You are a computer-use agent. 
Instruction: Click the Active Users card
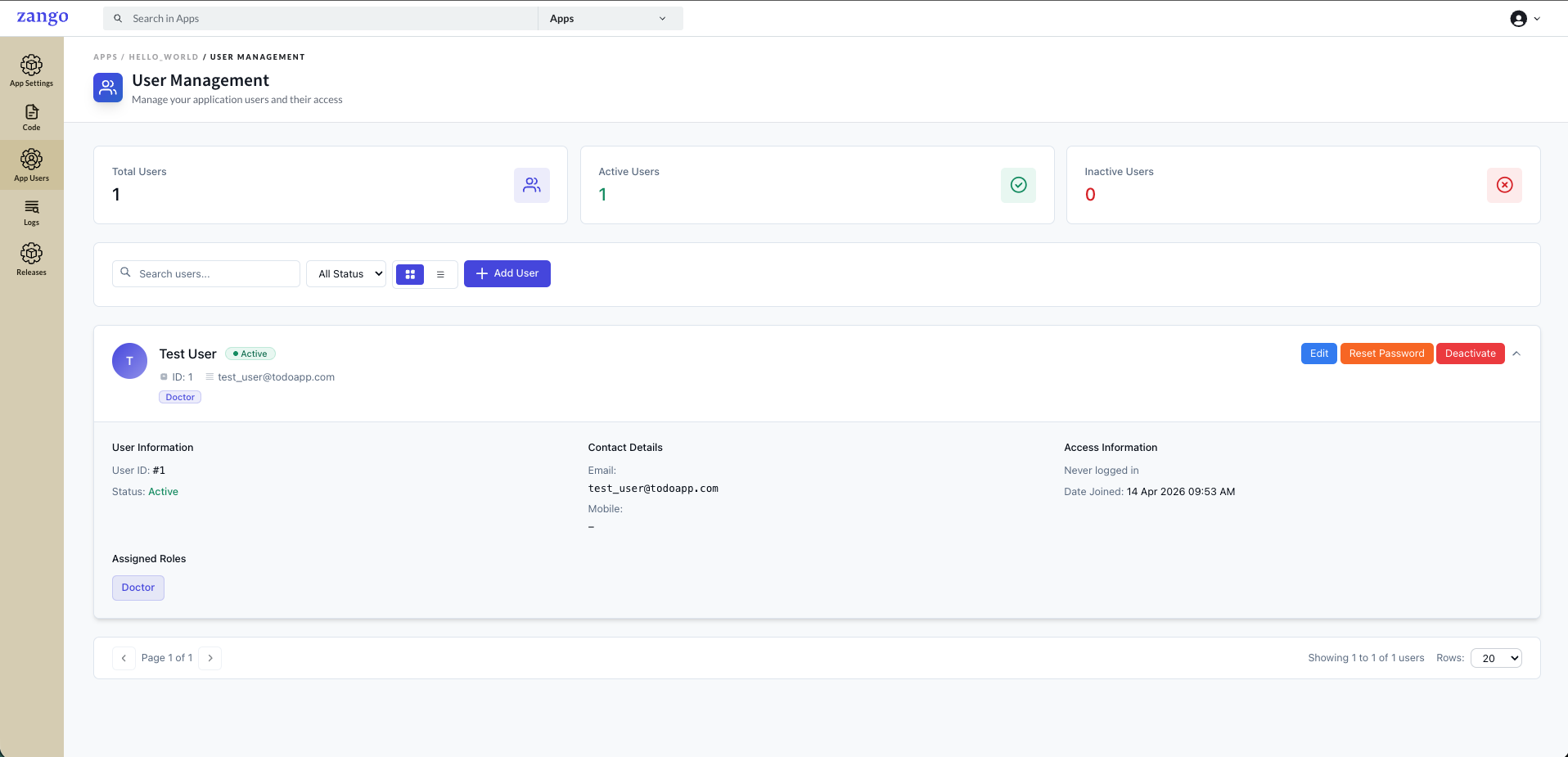click(x=817, y=185)
